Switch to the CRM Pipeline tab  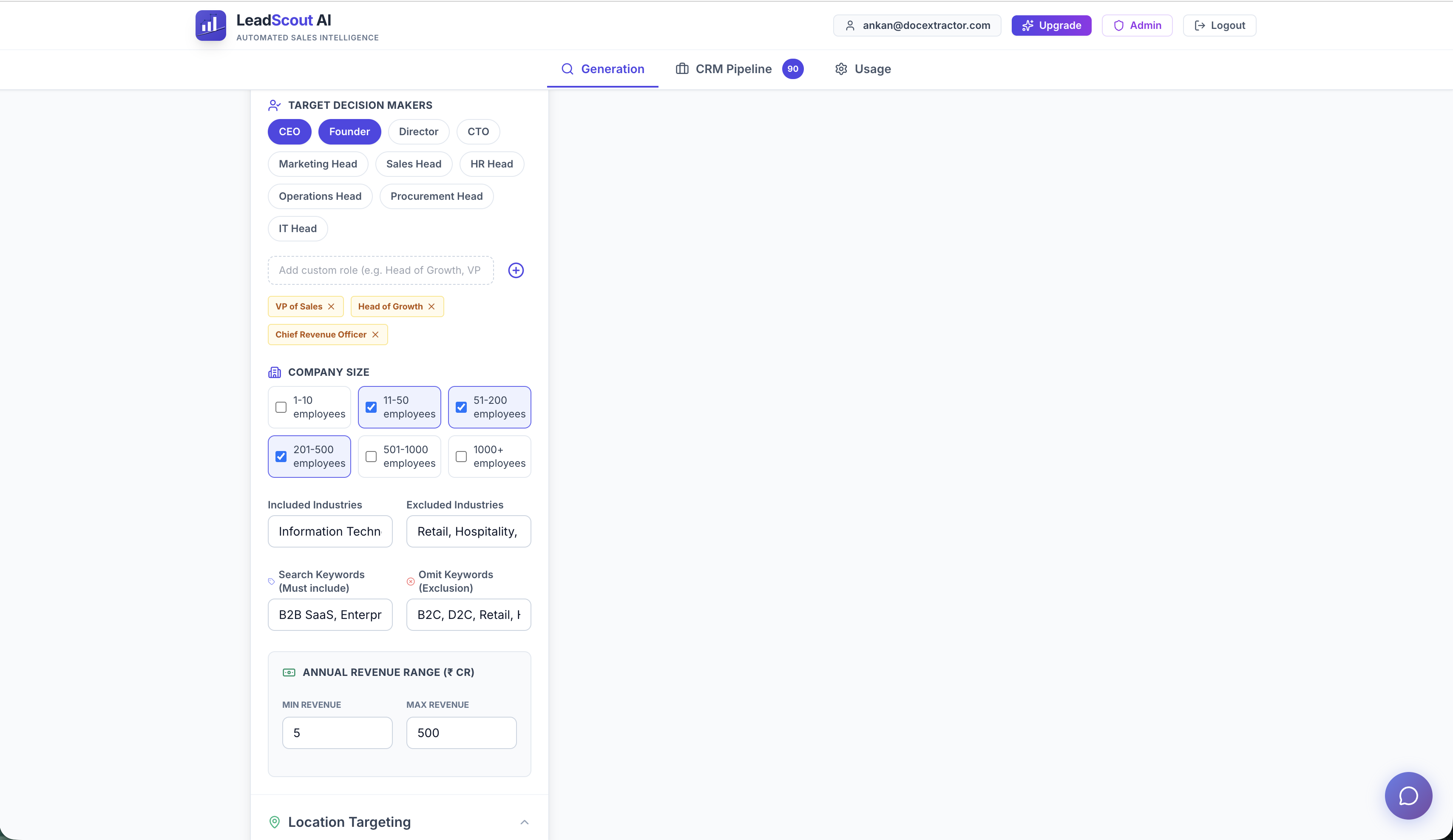[732, 68]
